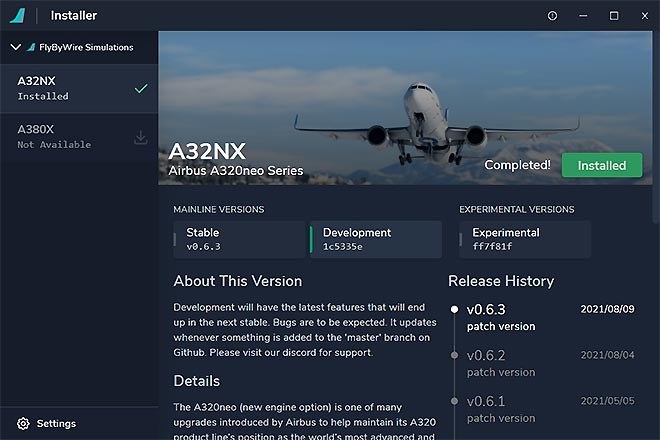Click the download icon beside A380X
The image size is (660, 440).
141,137
